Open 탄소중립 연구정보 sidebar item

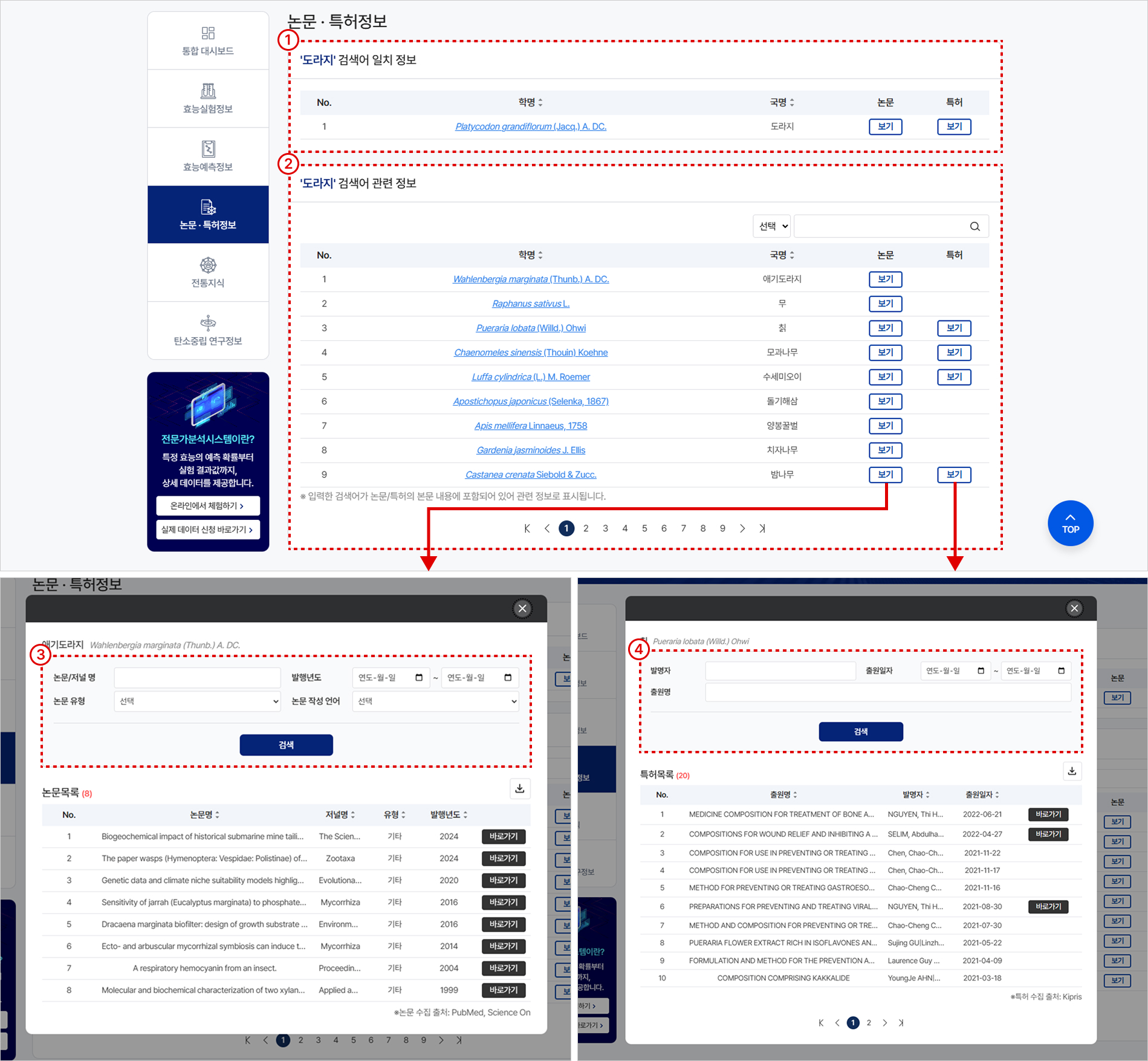tap(208, 331)
